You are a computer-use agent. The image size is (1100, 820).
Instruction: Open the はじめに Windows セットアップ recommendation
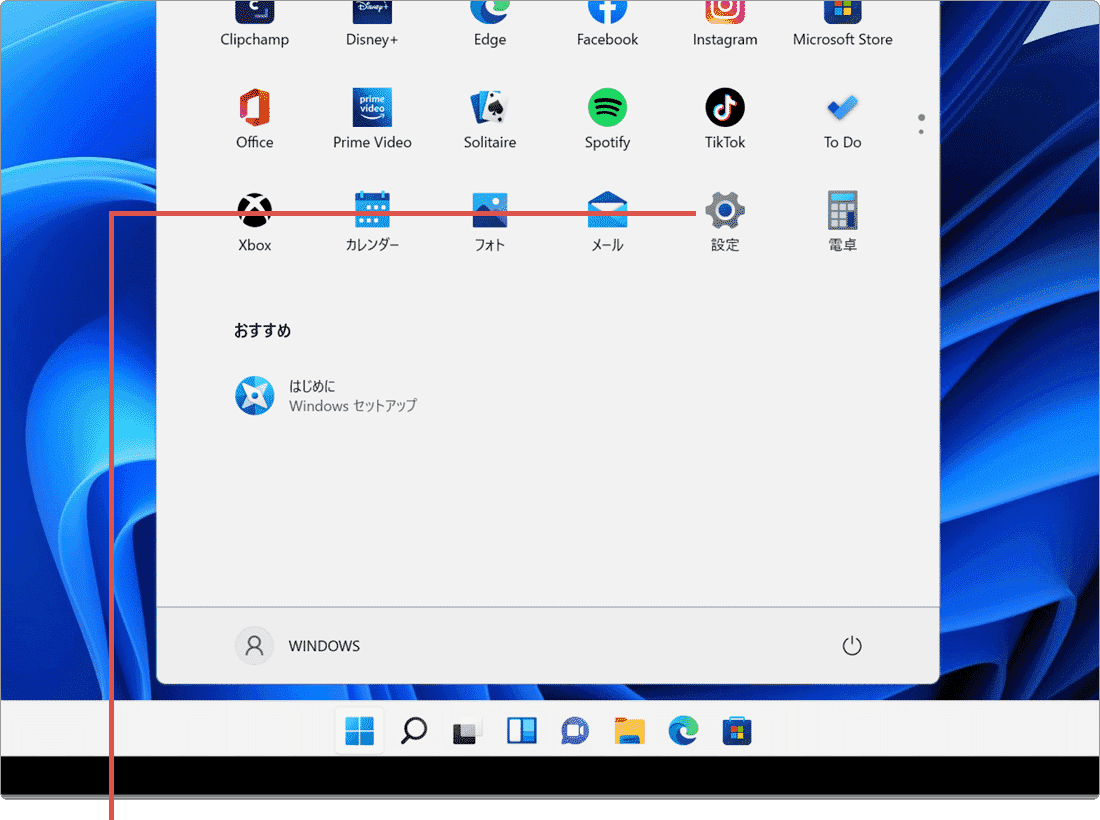326,396
